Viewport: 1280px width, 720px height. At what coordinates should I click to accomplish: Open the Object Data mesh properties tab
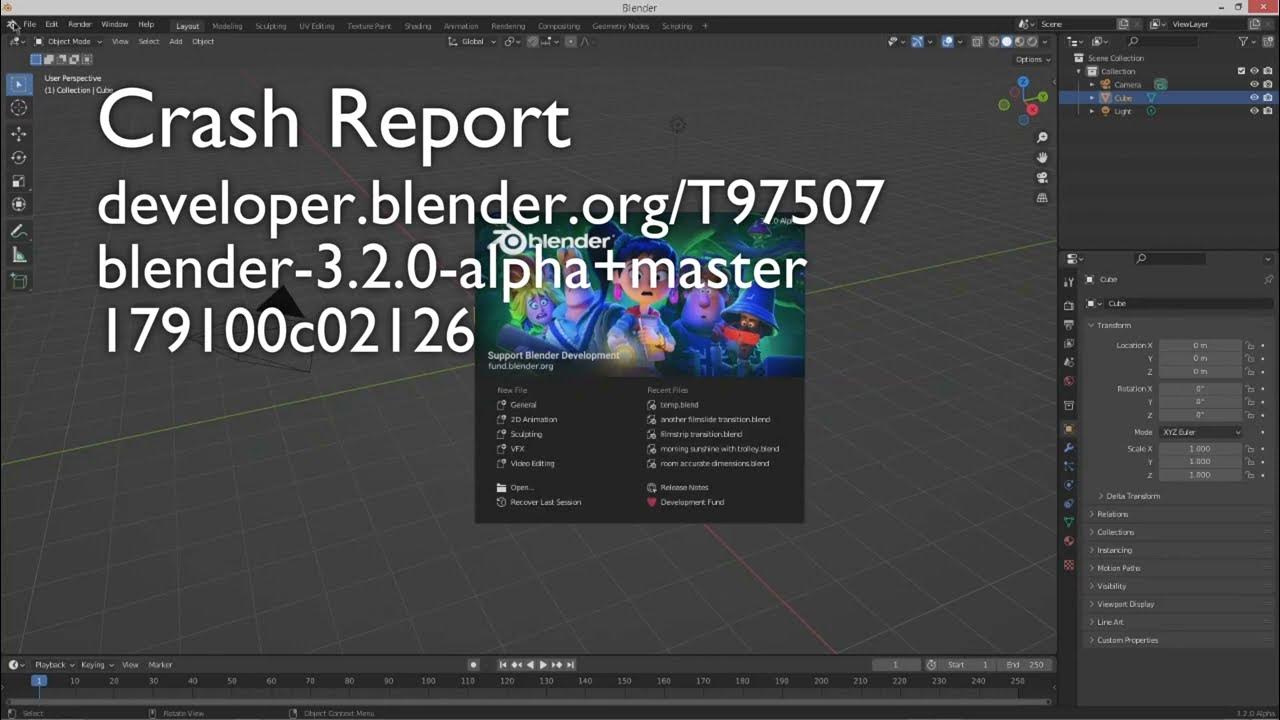point(1069,522)
